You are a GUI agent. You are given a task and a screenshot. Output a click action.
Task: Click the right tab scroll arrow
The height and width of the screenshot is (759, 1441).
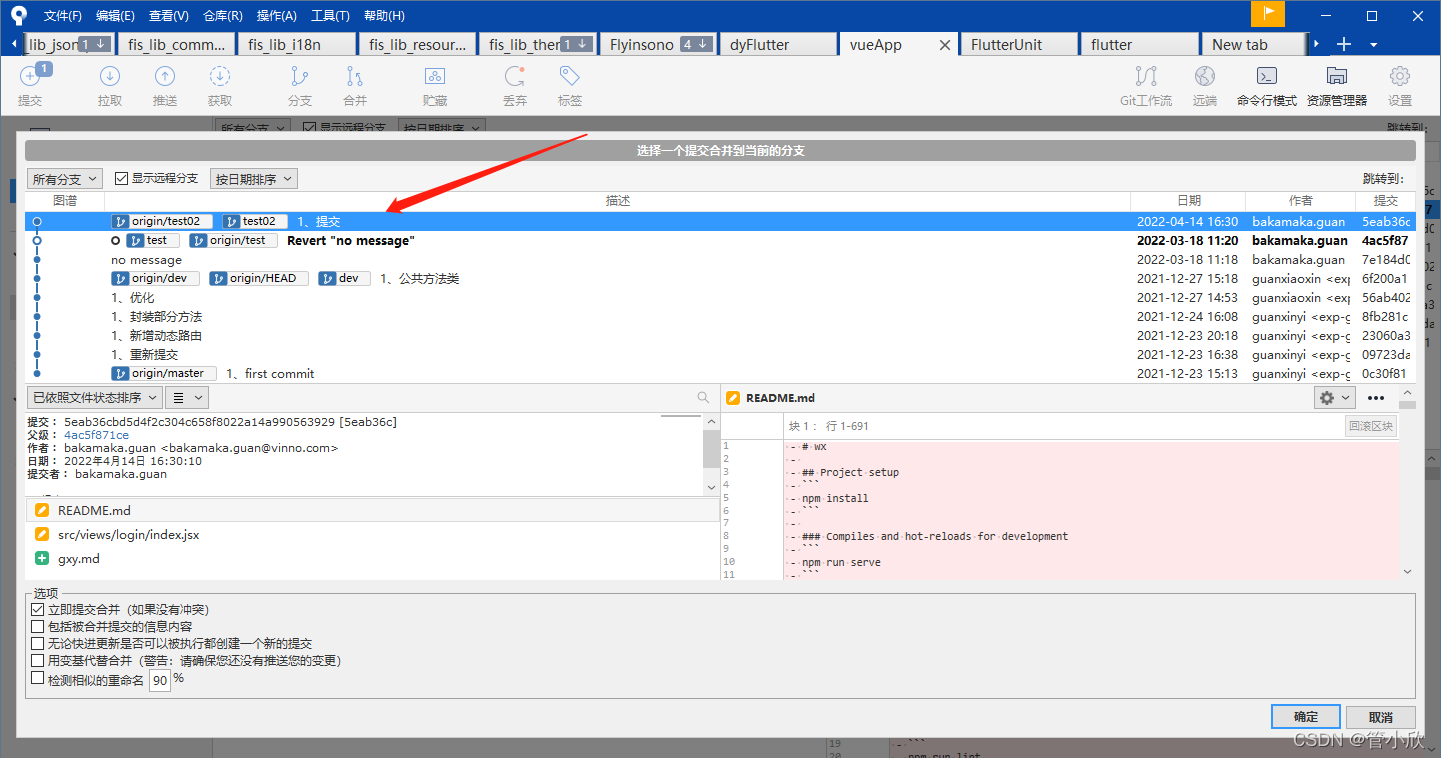[x=1316, y=44]
